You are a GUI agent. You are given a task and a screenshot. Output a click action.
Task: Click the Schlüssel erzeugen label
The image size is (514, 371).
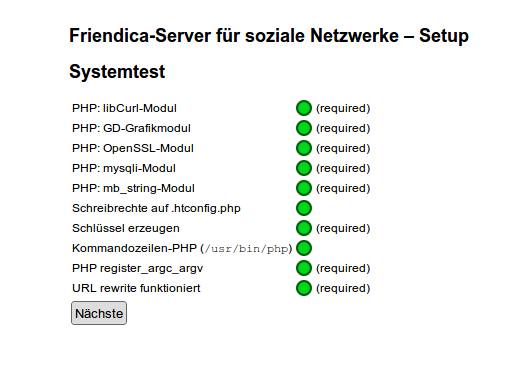pos(126,228)
